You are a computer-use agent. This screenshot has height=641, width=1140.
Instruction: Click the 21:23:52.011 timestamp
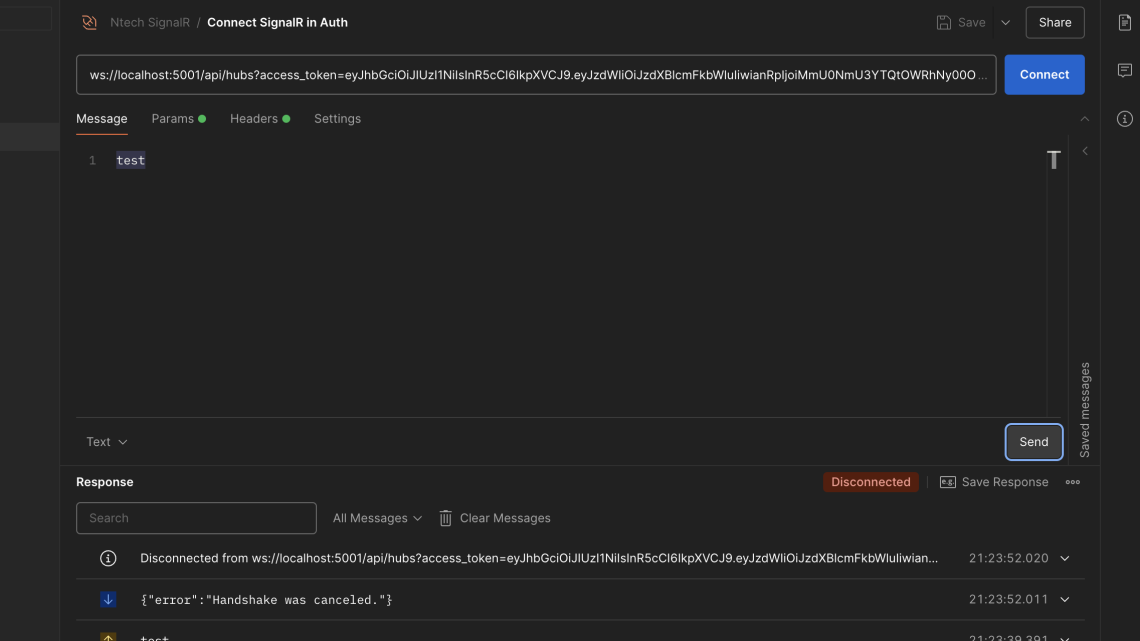(x=1008, y=600)
